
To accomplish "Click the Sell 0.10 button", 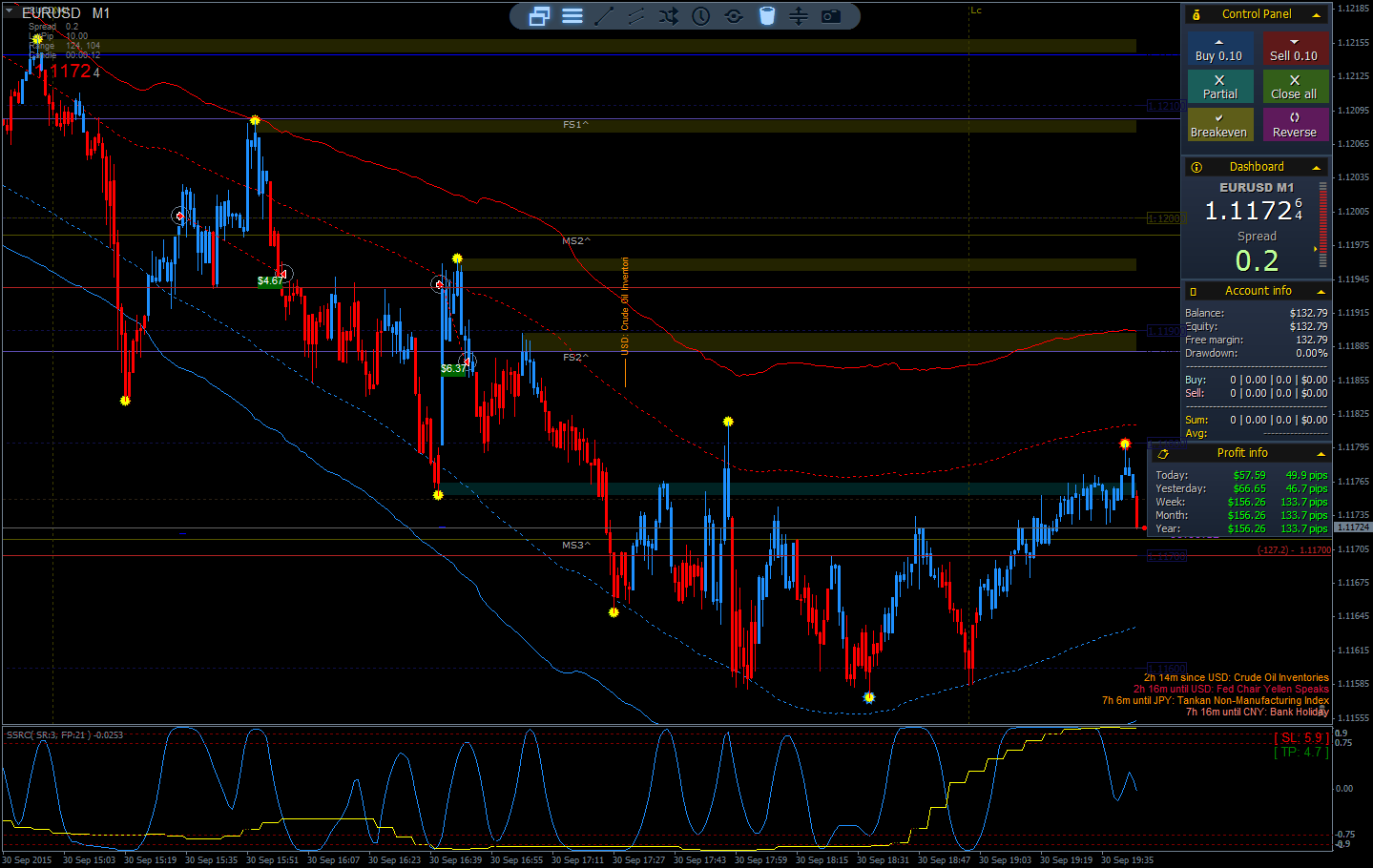I will (x=1295, y=50).
